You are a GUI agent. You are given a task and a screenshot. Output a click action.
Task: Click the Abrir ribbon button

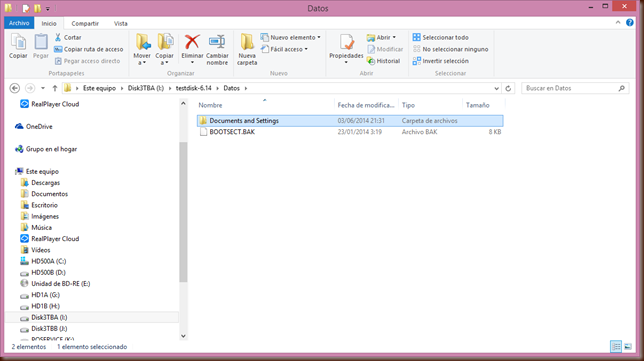381,37
